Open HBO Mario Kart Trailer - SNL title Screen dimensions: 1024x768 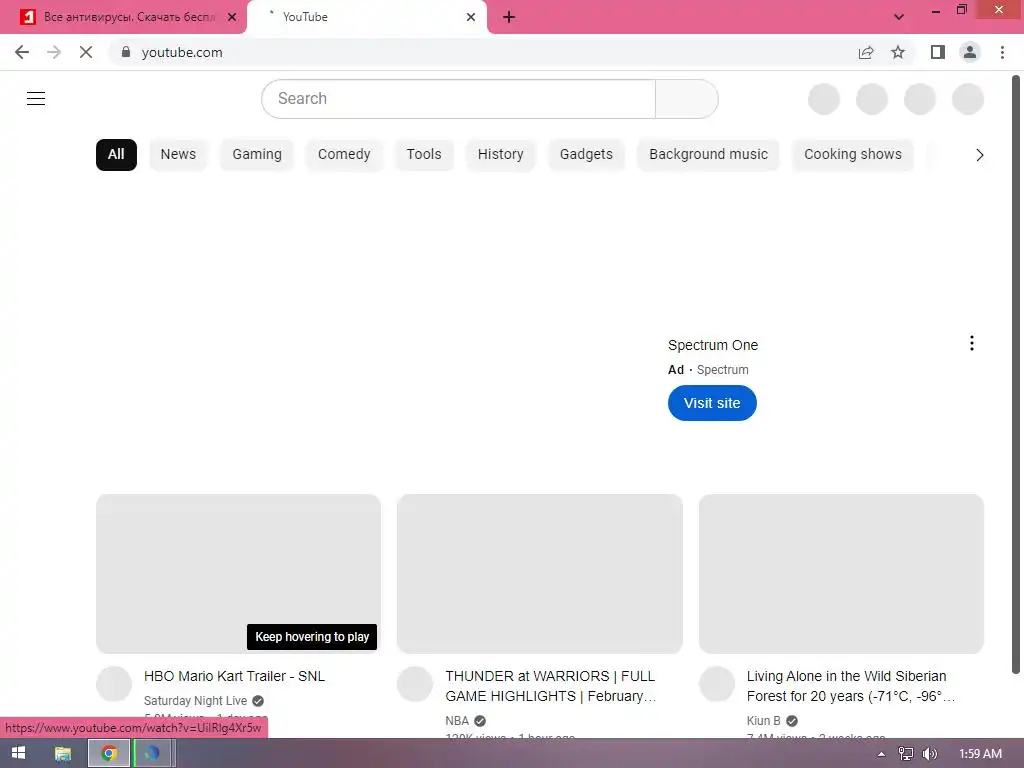234,676
